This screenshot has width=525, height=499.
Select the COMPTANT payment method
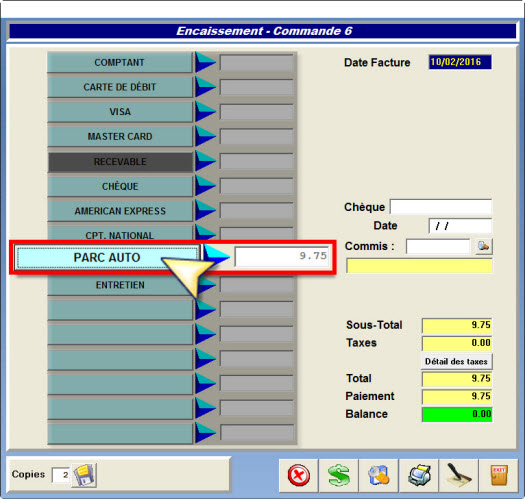tap(120, 62)
